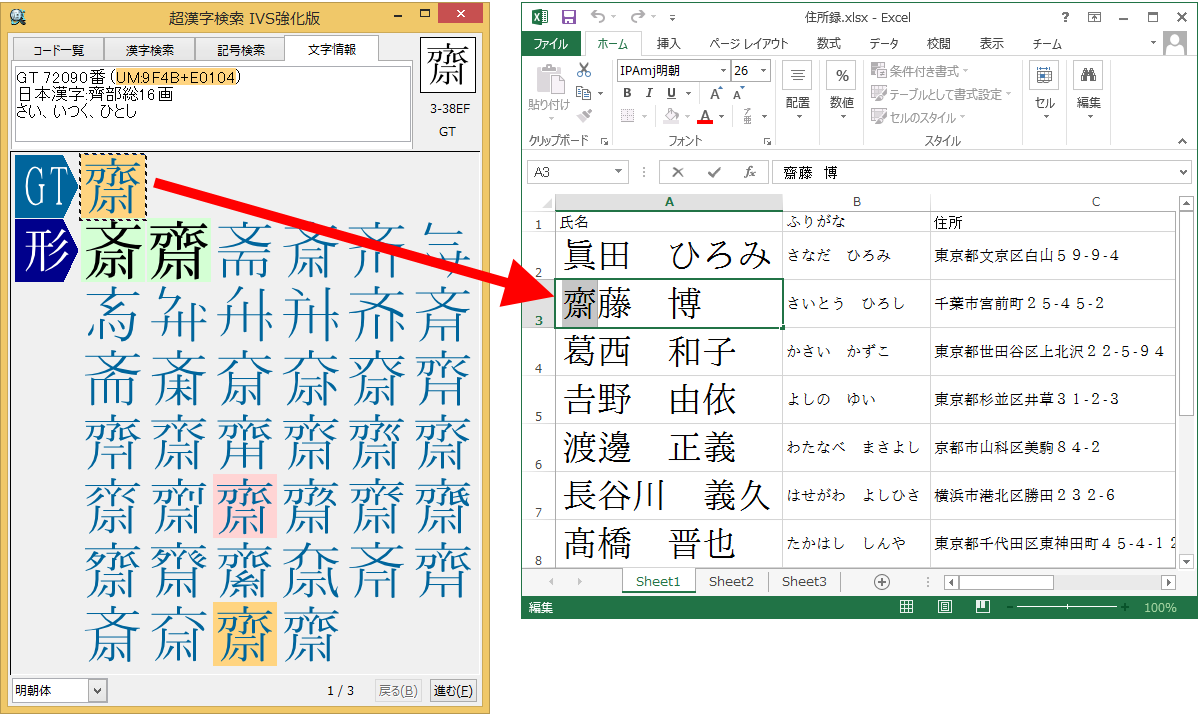This screenshot has height=720, width=1200.
Task: Click the insert function fx icon
Action: click(750, 172)
